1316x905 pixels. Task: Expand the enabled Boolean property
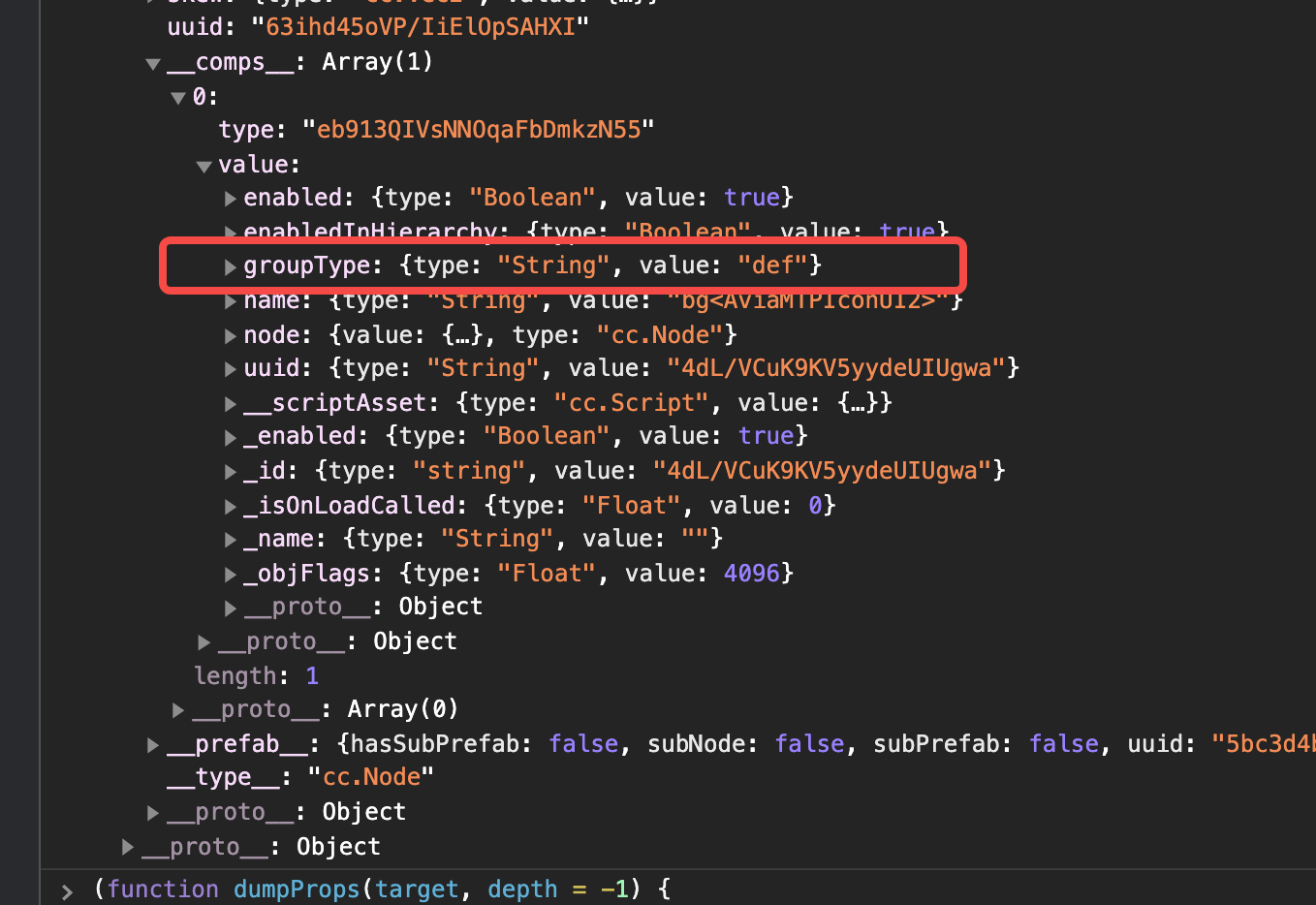231,198
